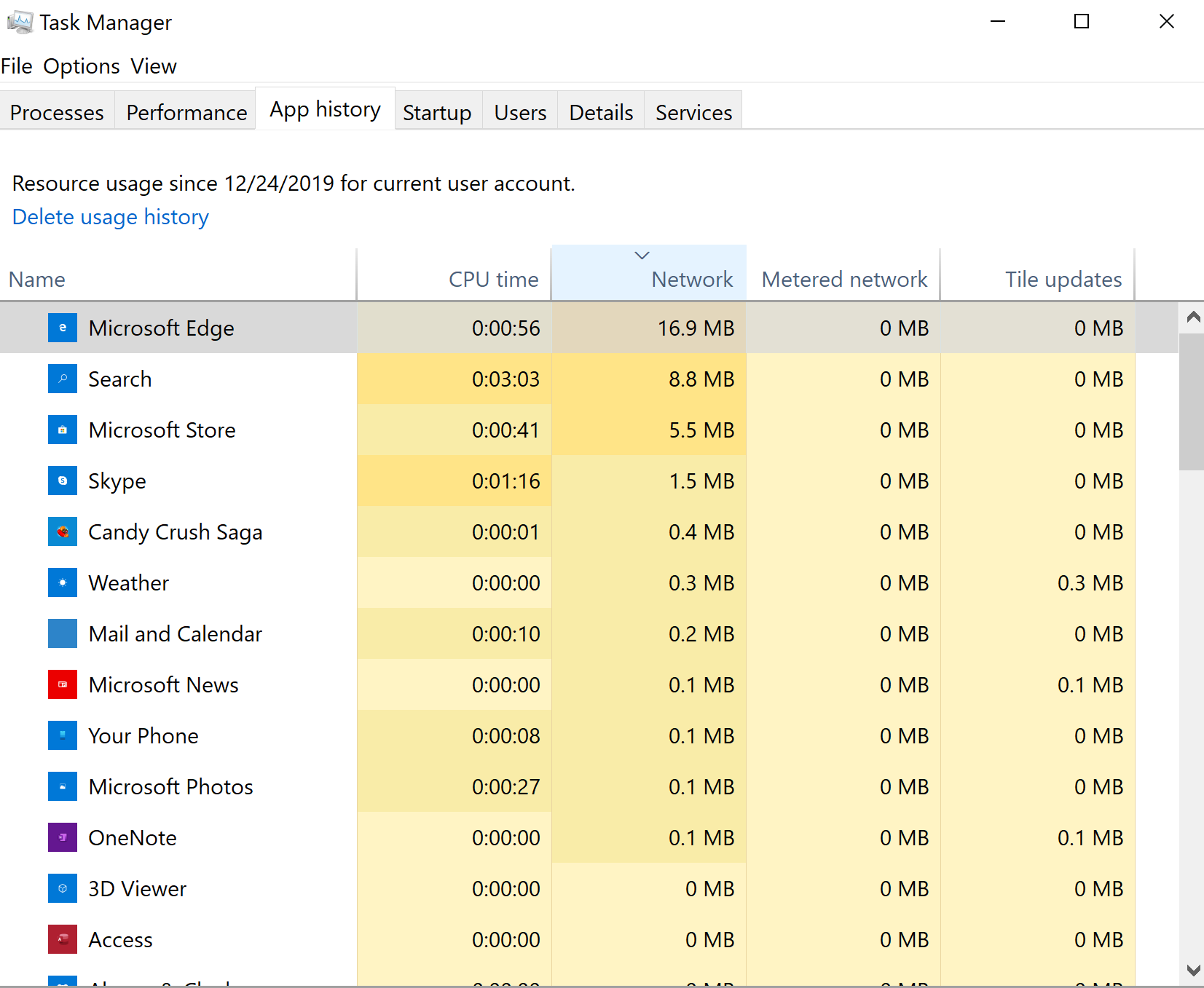1204x988 pixels.
Task: Click the Skype app icon
Action: [63, 481]
